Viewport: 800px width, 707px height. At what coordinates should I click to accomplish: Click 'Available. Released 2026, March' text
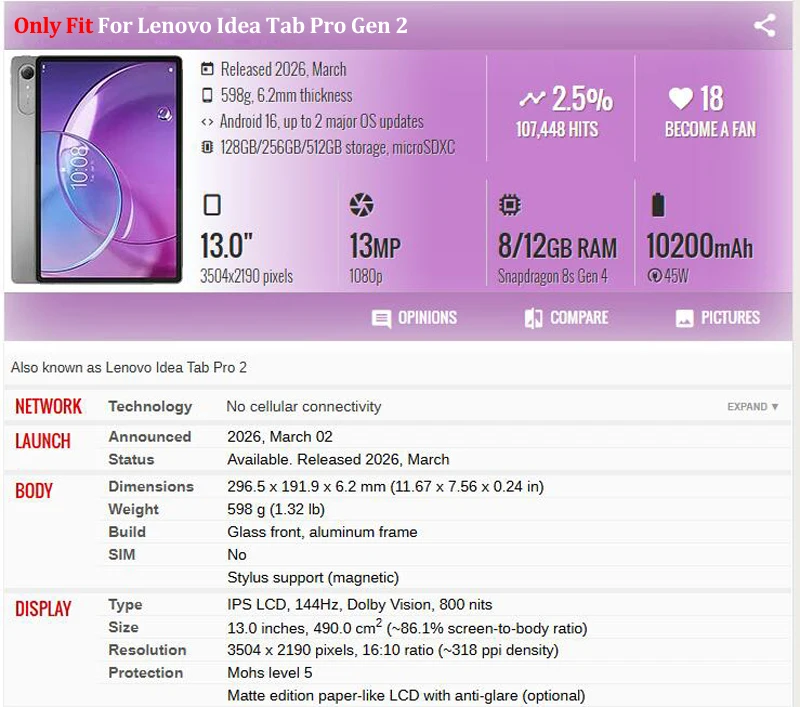click(x=338, y=460)
